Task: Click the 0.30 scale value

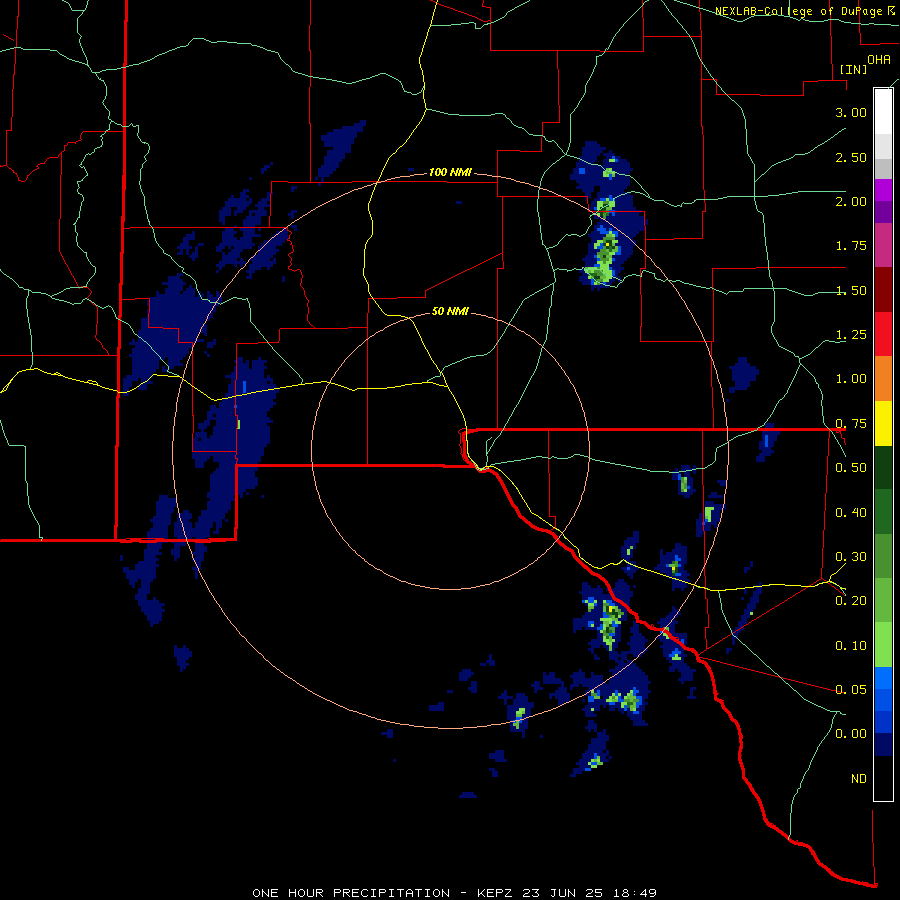Action: pyautogui.click(x=851, y=557)
